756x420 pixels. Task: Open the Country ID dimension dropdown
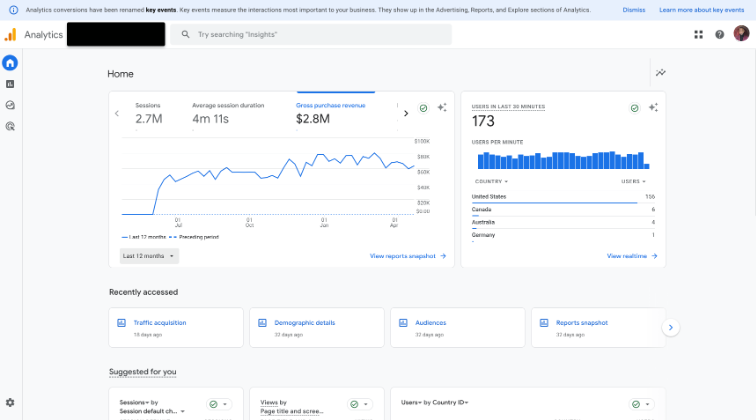(x=450, y=402)
